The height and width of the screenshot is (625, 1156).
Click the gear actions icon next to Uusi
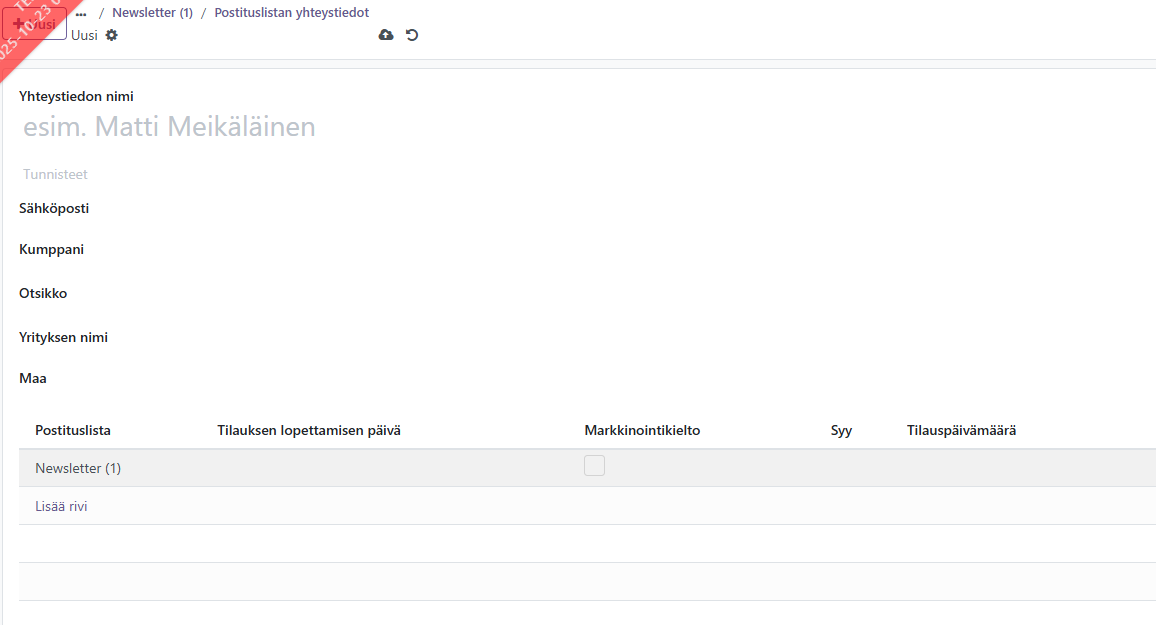111,35
